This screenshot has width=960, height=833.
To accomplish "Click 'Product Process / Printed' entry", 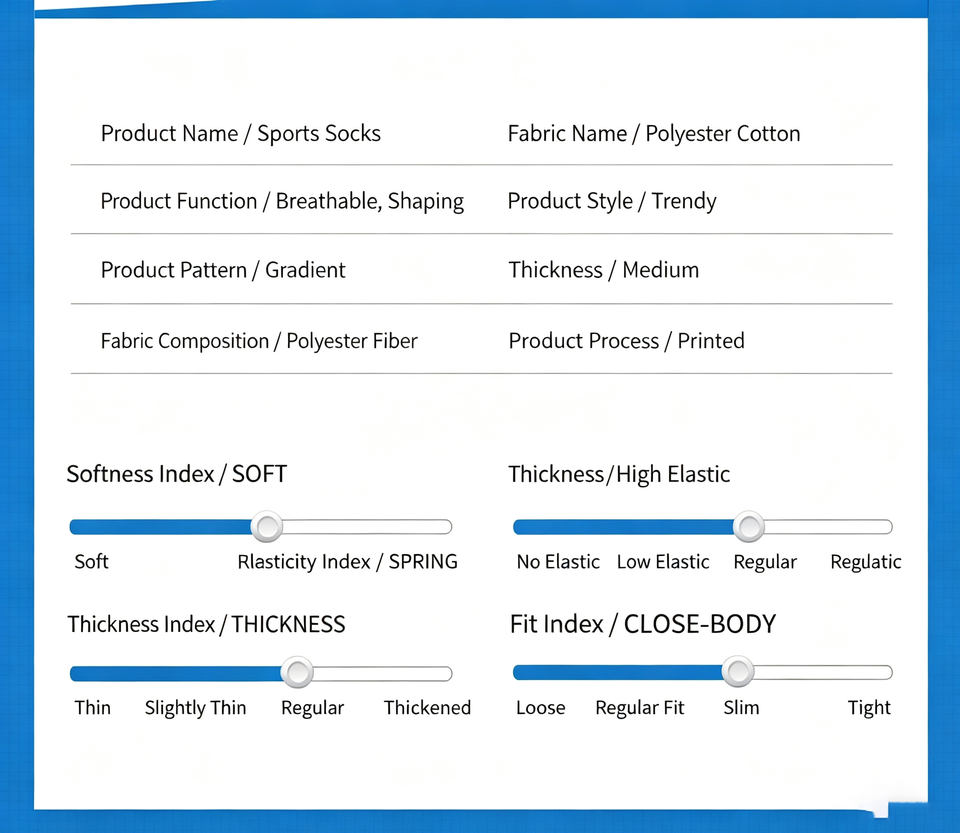I will (626, 340).
